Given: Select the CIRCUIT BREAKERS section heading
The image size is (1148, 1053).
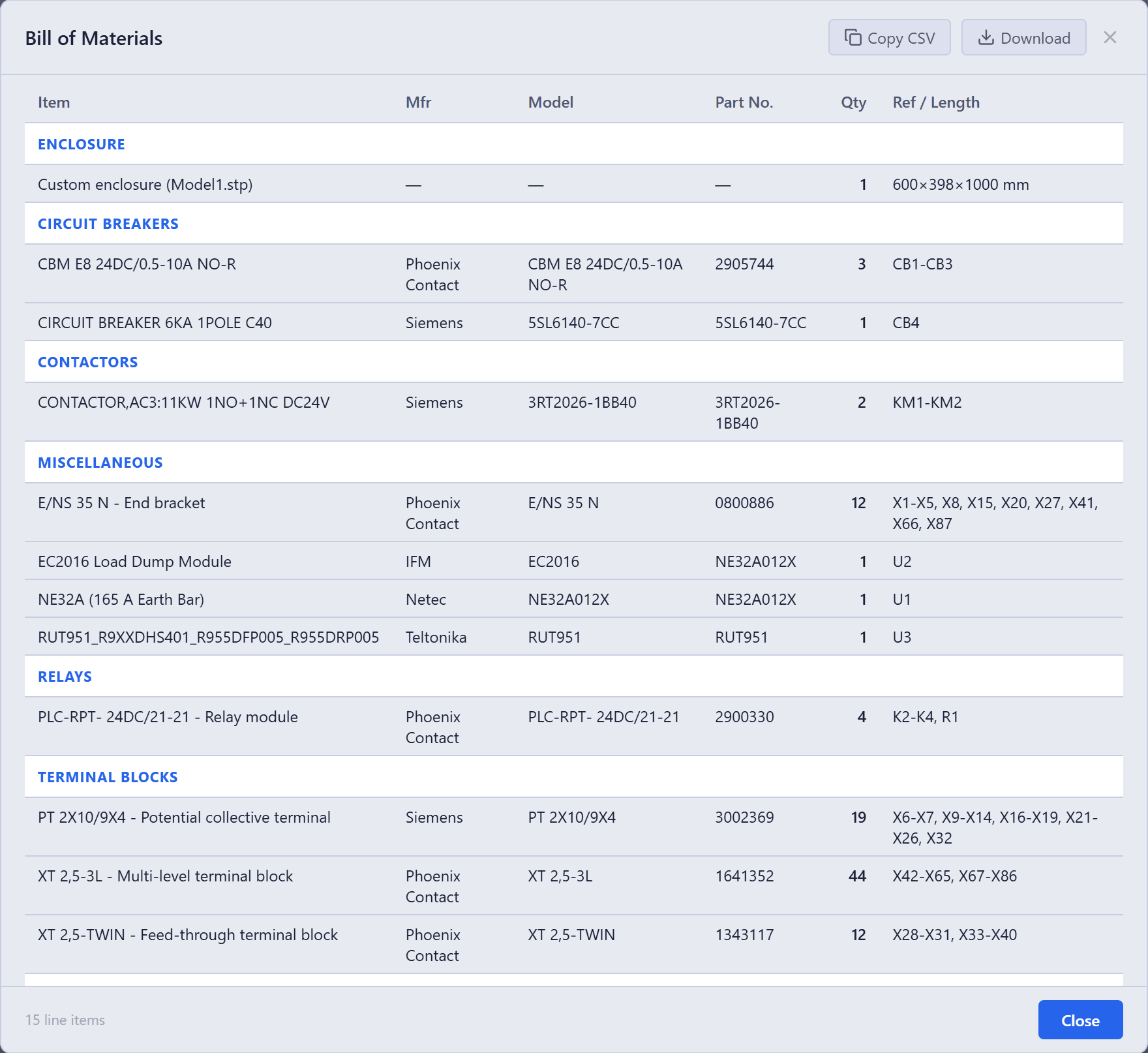Looking at the screenshot, I should click(108, 224).
